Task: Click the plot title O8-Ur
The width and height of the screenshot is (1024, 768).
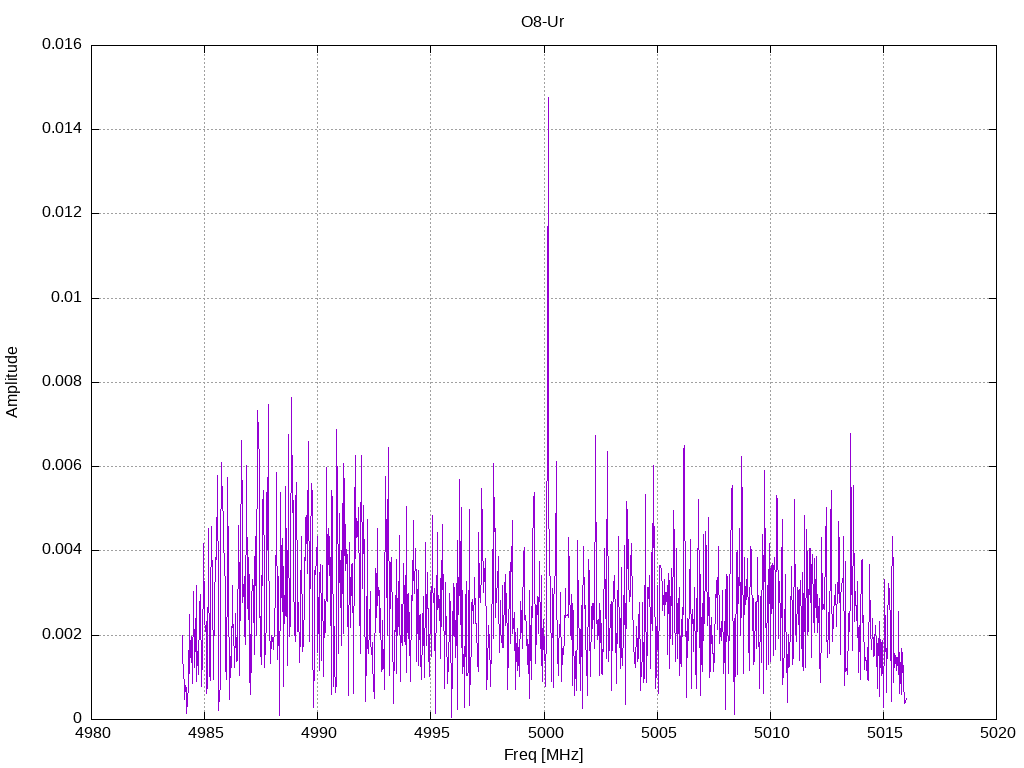Action: [x=542, y=22]
